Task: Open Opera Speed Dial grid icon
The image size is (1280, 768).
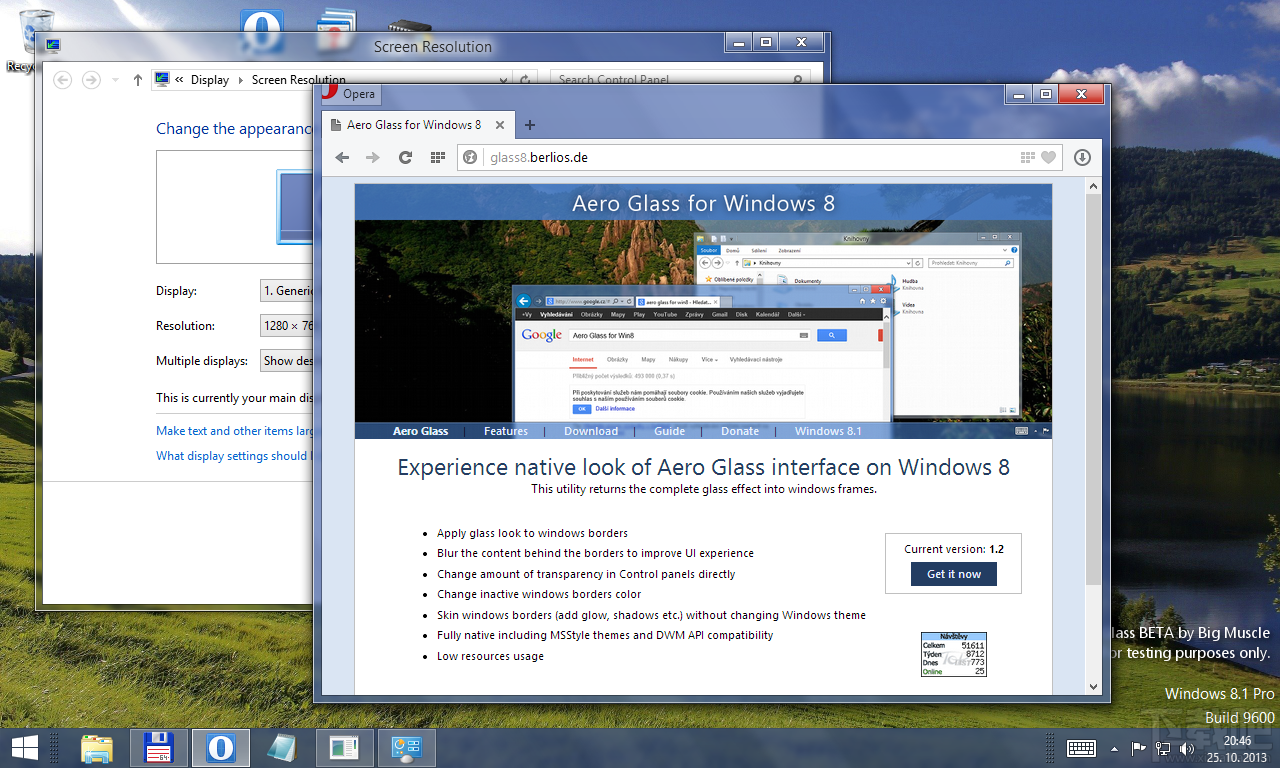Action: 437,157
